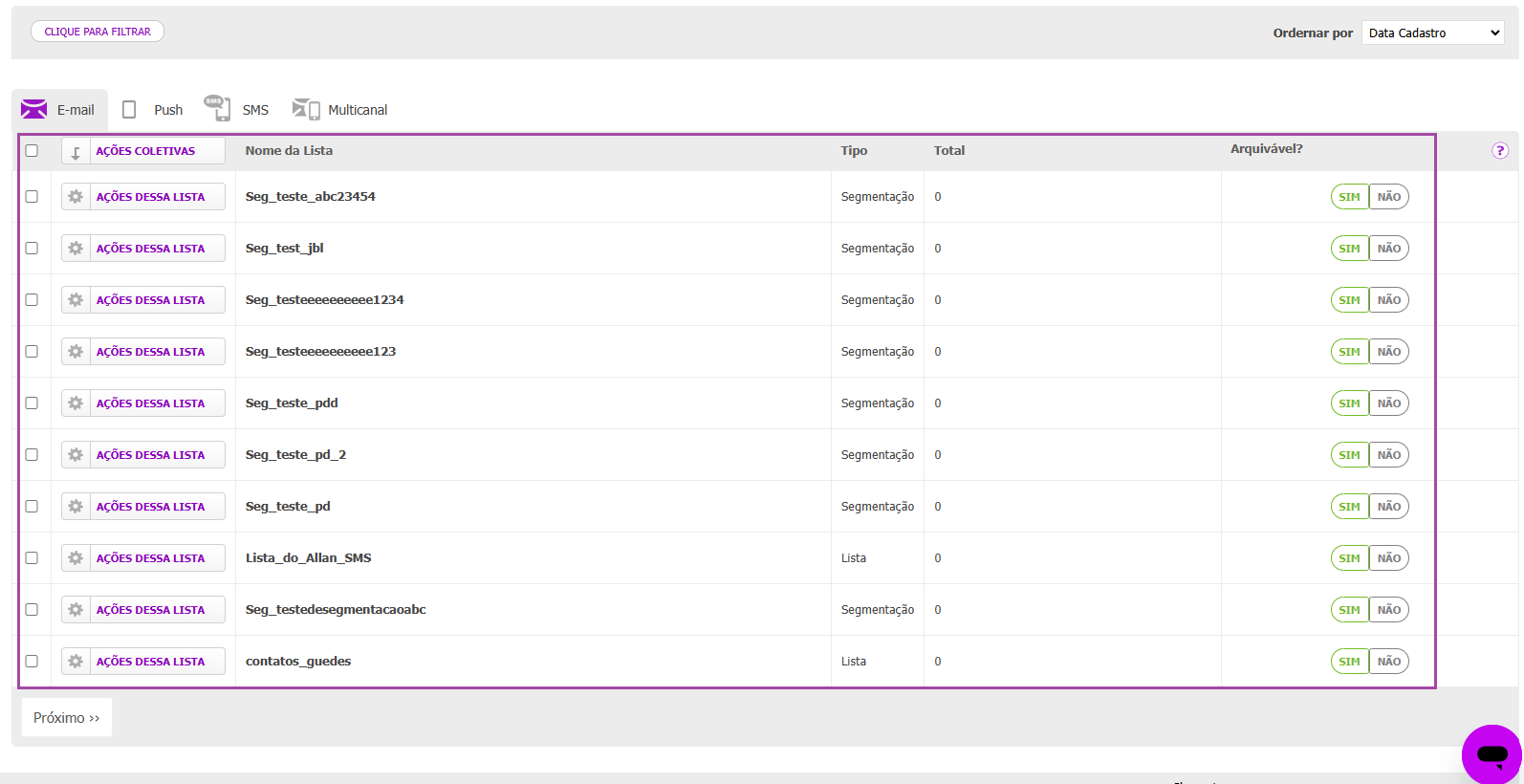Set Seg_testedesegmentacaoabc archivable to SIM
The height and width of the screenshot is (784, 1524).
click(x=1350, y=610)
